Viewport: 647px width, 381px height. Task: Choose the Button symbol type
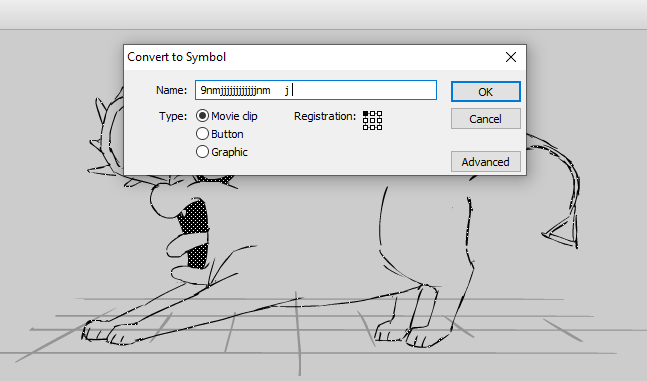tap(202, 134)
